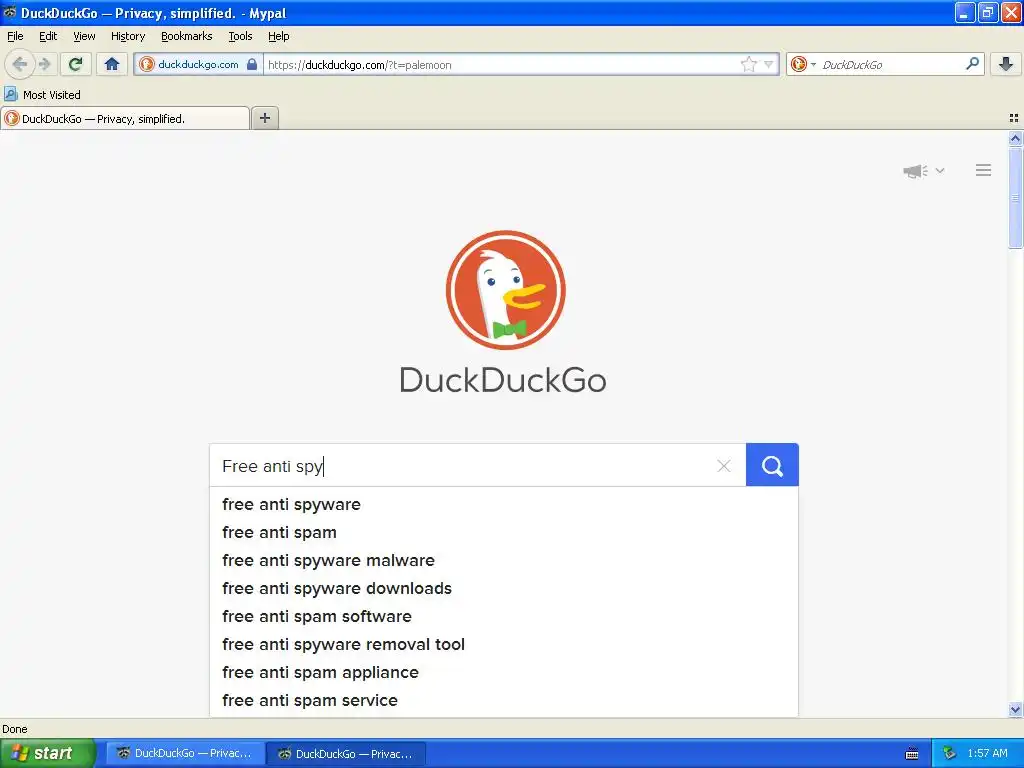Open the Windows Start button

[47, 753]
